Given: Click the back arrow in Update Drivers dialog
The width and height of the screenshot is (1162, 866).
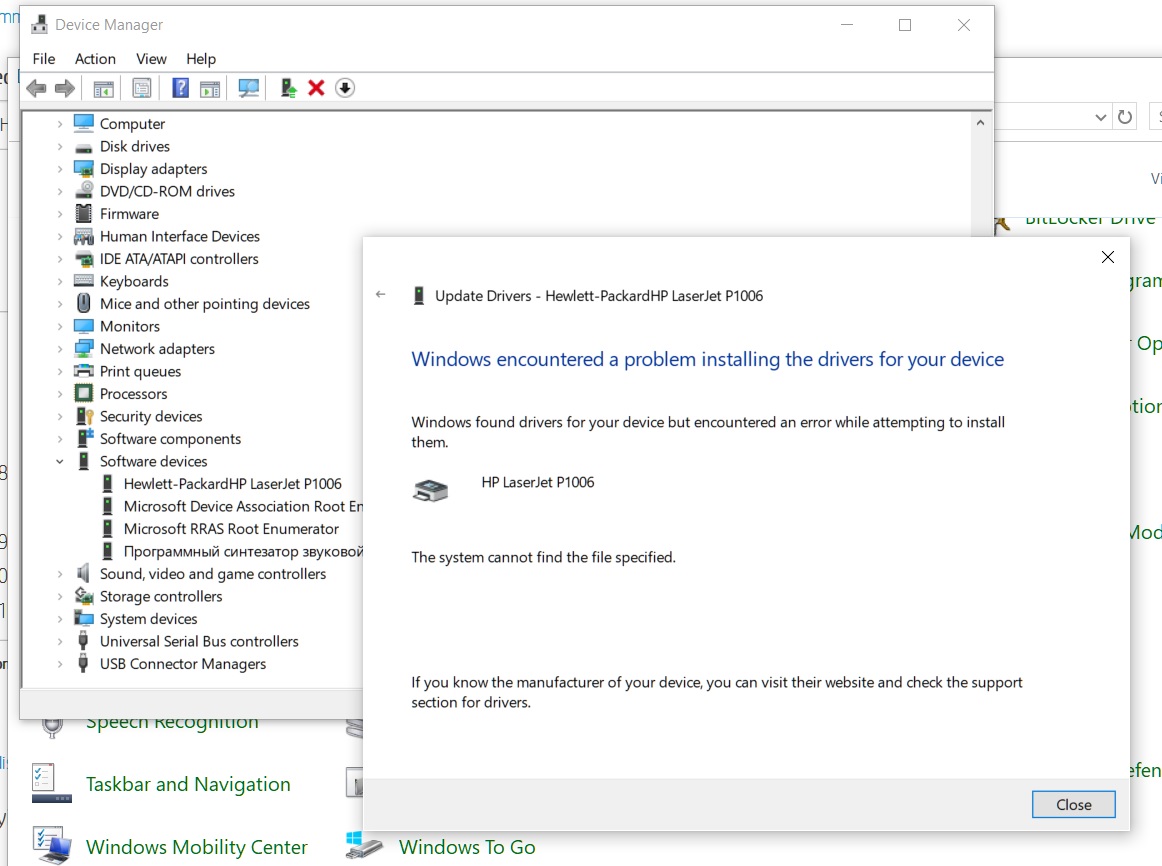Looking at the screenshot, I should 381,294.
